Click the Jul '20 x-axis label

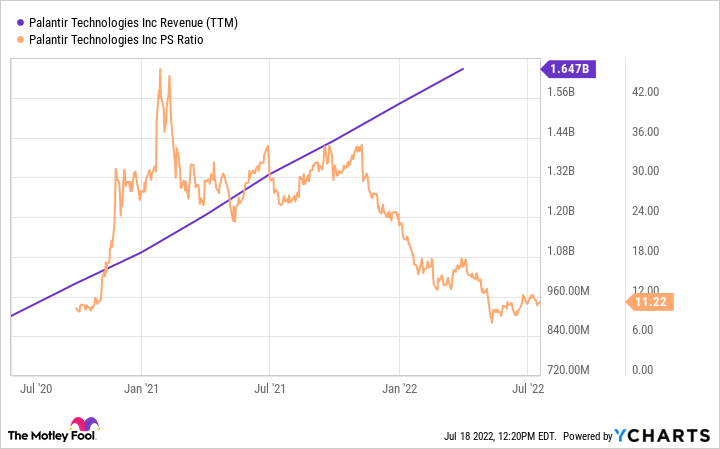coord(36,389)
